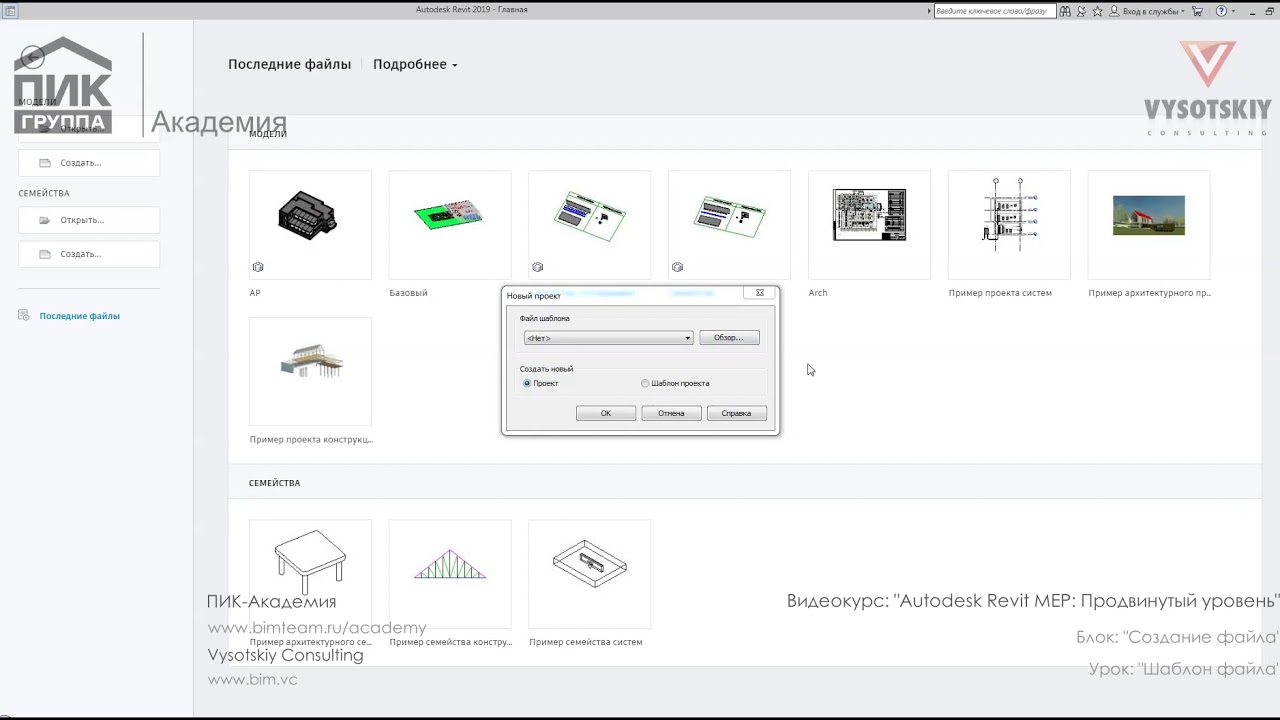Open the template file <Нет> combo box
This screenshot has height=720, width=1280.
(608, 338)
